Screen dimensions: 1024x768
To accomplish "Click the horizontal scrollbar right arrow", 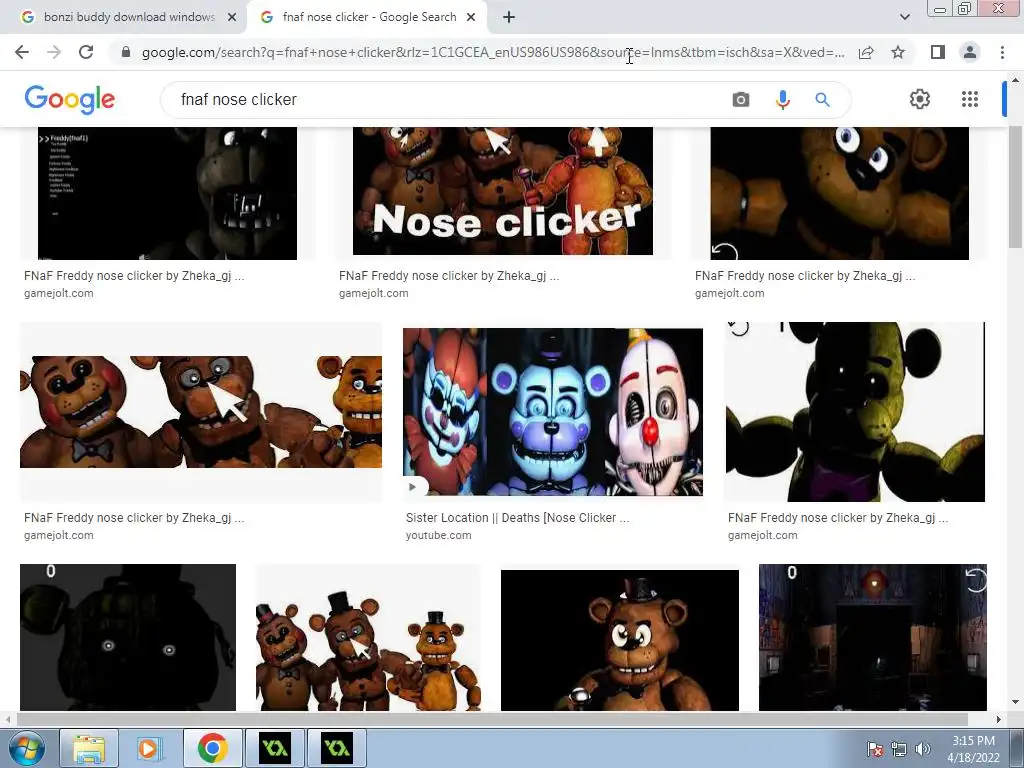I will pos(999,719).
